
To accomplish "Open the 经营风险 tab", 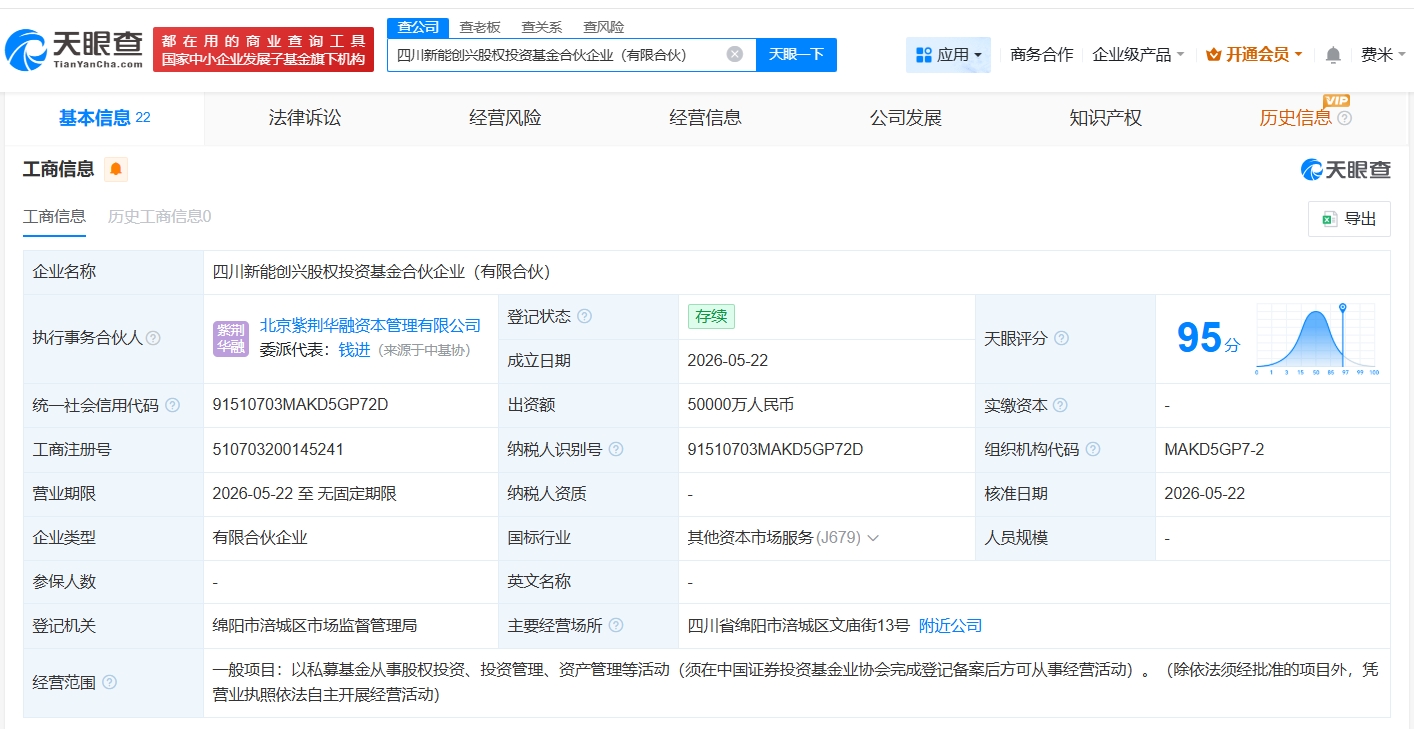I will point(505,118).
